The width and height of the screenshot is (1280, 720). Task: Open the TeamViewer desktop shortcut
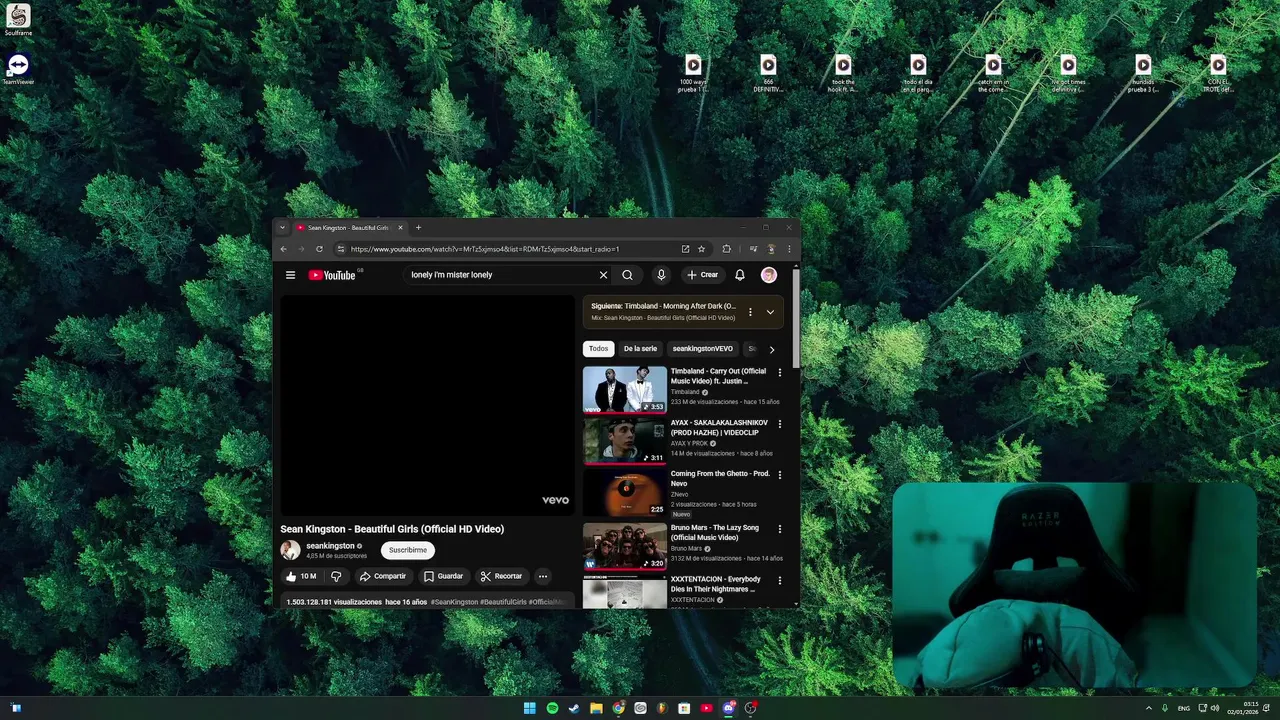pos(18,69)
